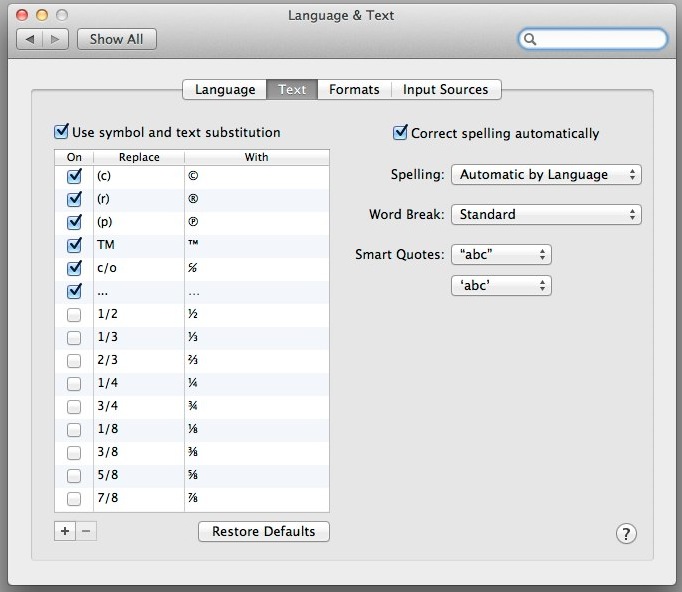
Task: Switch to the Language tab
Action: pos(225,89)
